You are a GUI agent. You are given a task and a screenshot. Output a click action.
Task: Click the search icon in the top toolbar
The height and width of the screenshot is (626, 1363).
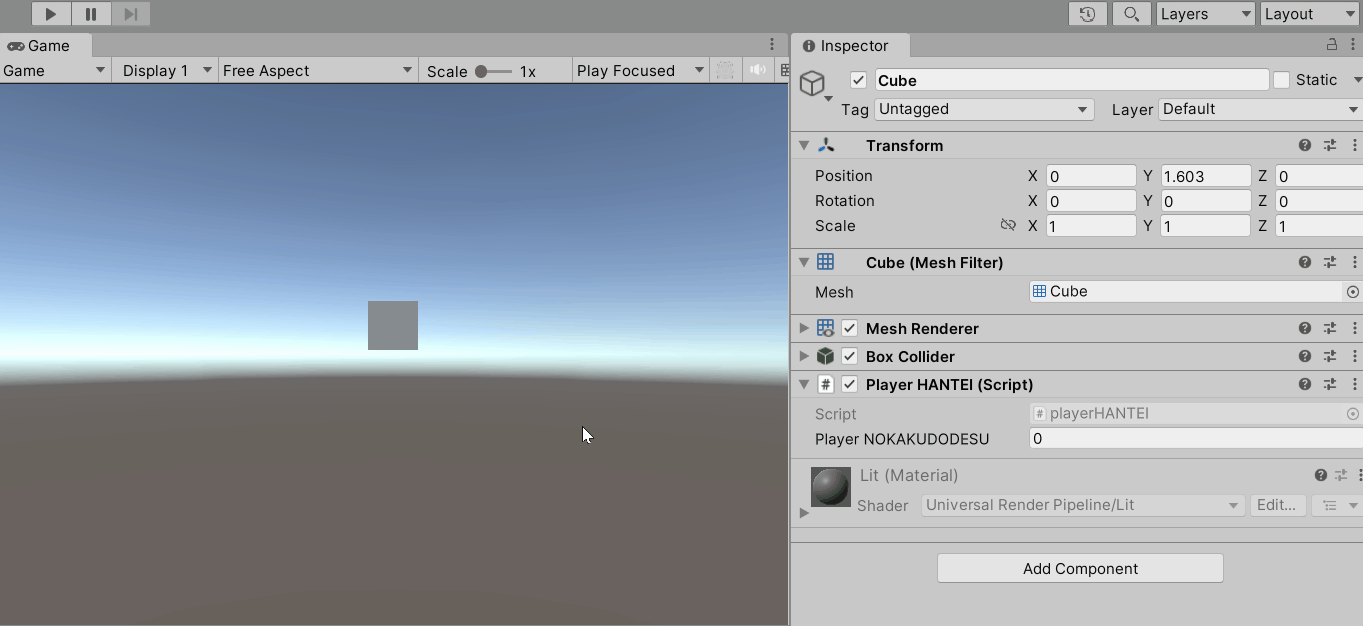click(1131, 14)
